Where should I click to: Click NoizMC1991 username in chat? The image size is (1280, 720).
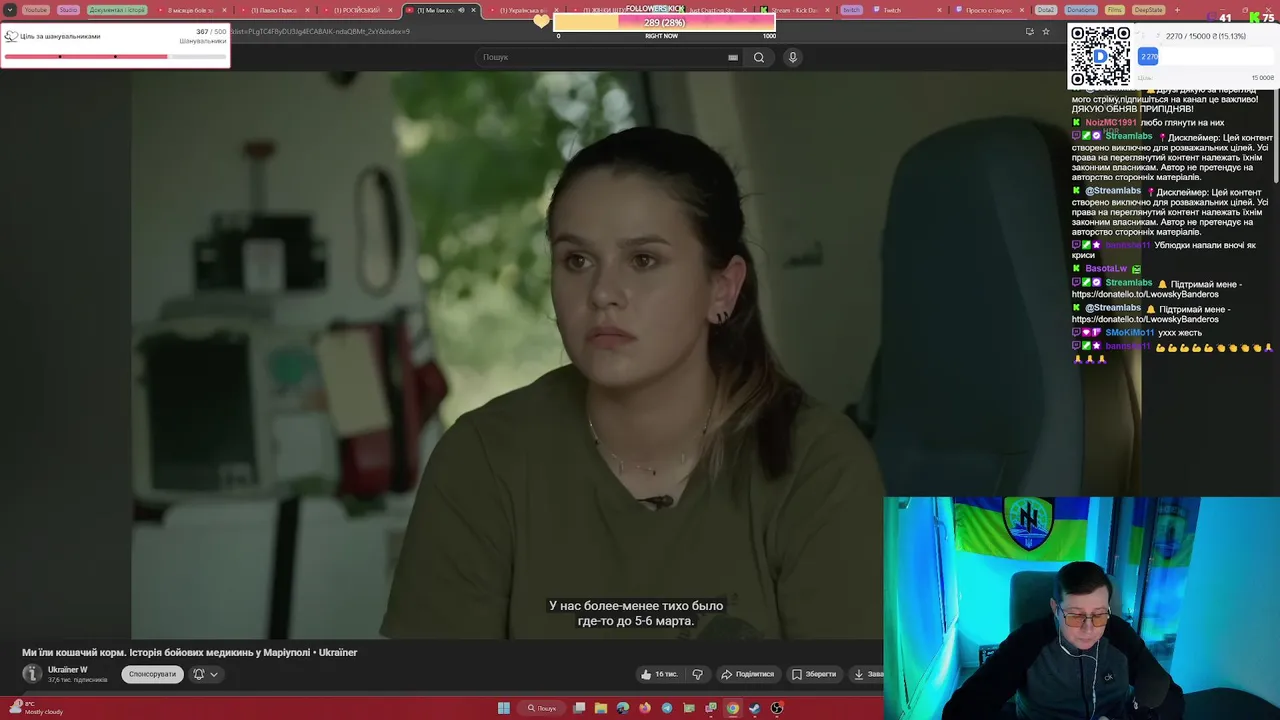point(1113,122)
